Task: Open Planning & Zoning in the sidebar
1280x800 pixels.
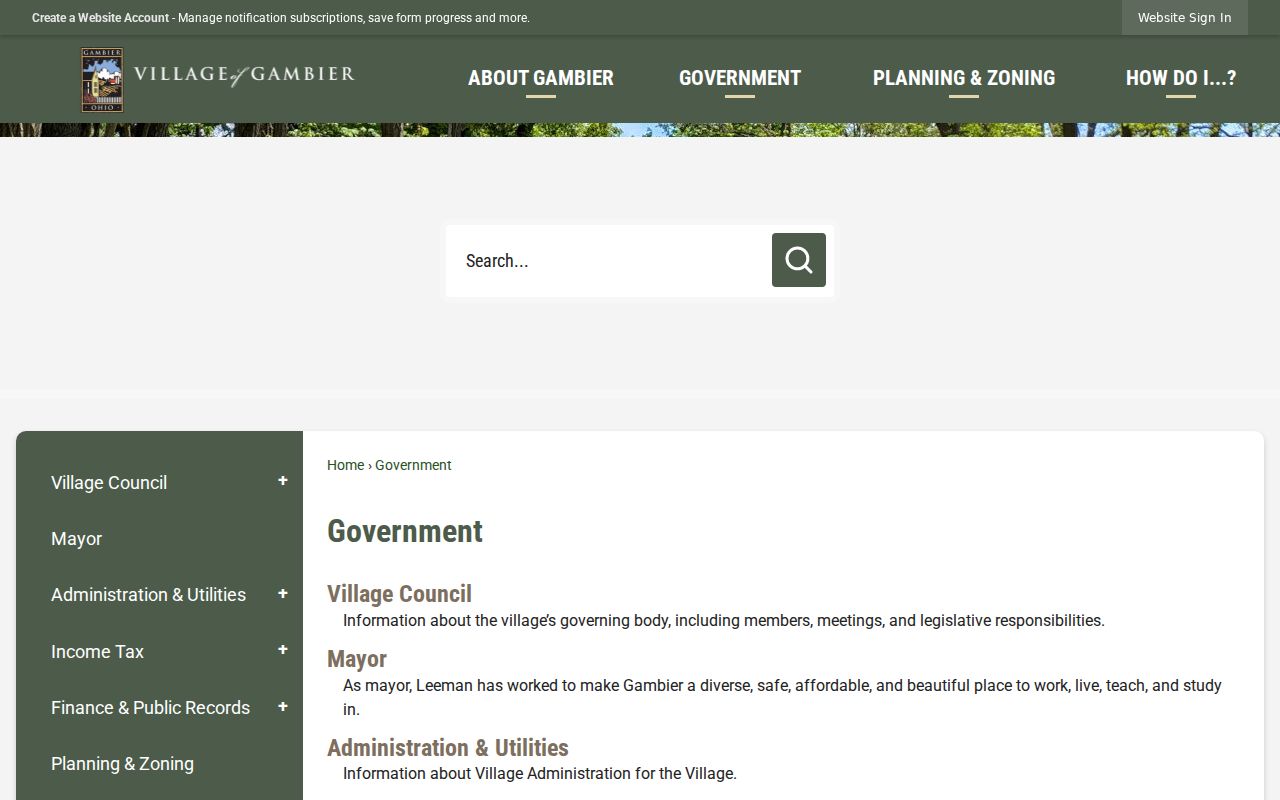Action: coord(122,763)
